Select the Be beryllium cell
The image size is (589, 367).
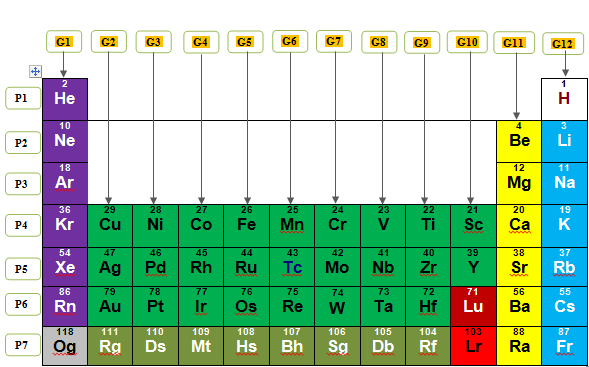pos(519,142)
